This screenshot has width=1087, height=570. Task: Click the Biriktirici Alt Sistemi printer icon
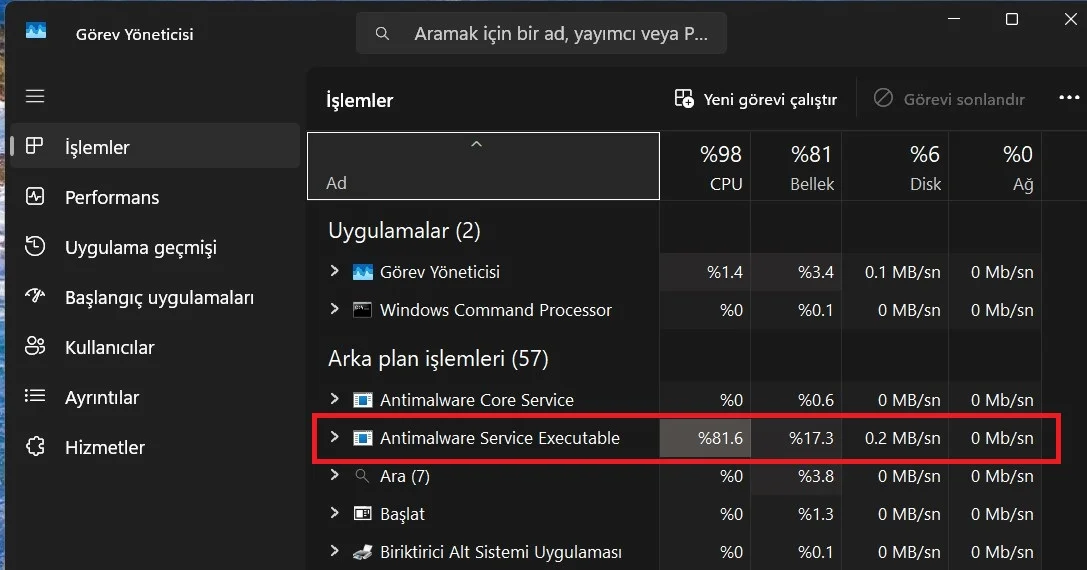click(363, 552)
